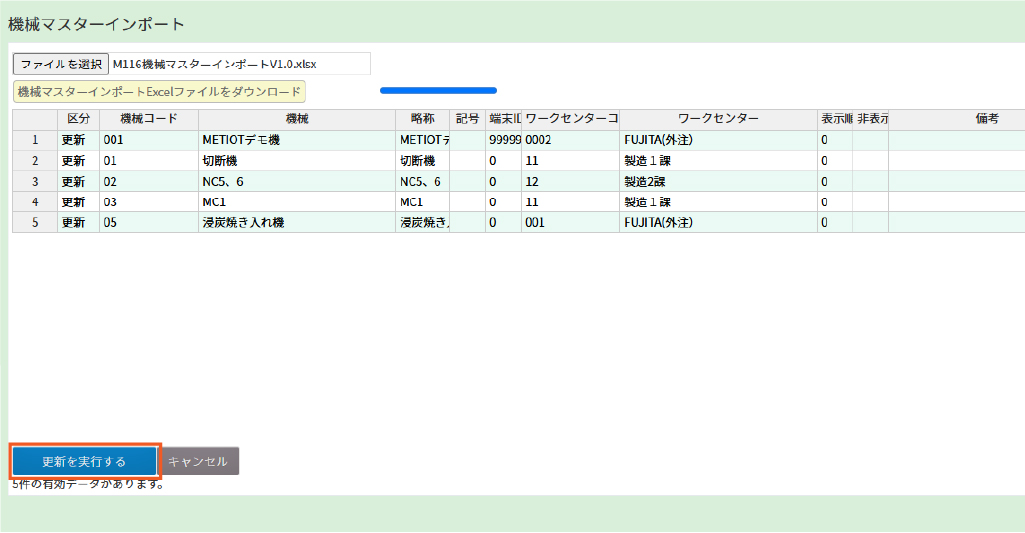Select the ワークセンター column header

(717, 119)
